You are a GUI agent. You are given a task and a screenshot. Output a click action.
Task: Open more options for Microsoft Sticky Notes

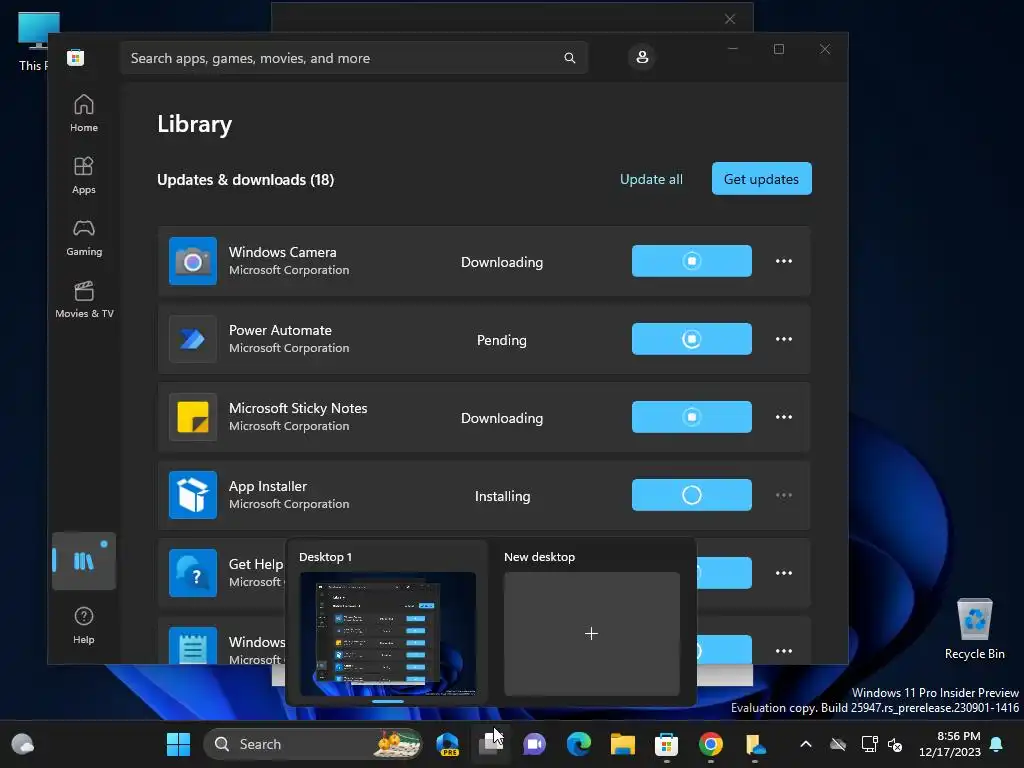point(784,417)
